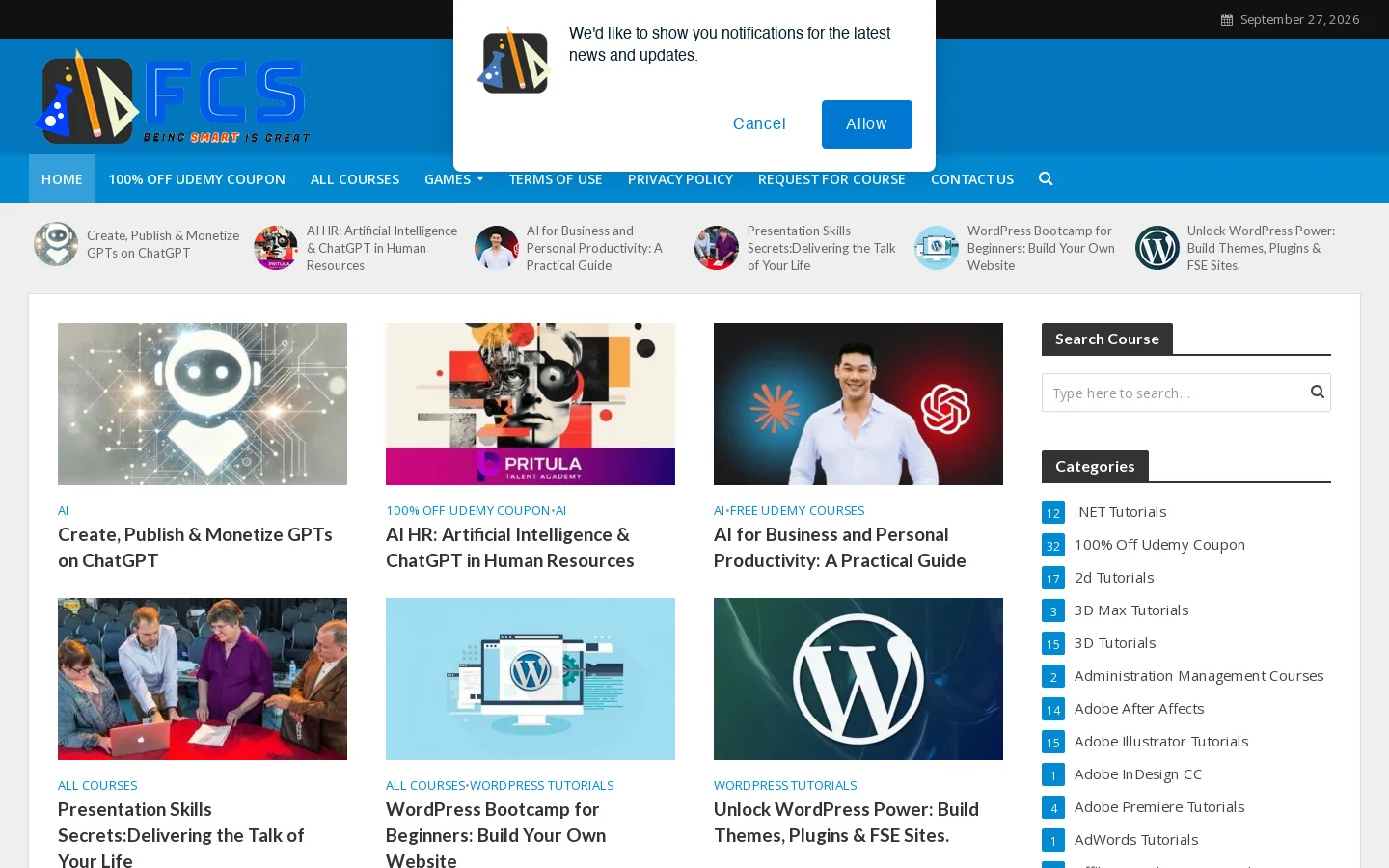1389x868 pixels.
Task: Open the search icon in navigation bar
Action: (1046, 178)
